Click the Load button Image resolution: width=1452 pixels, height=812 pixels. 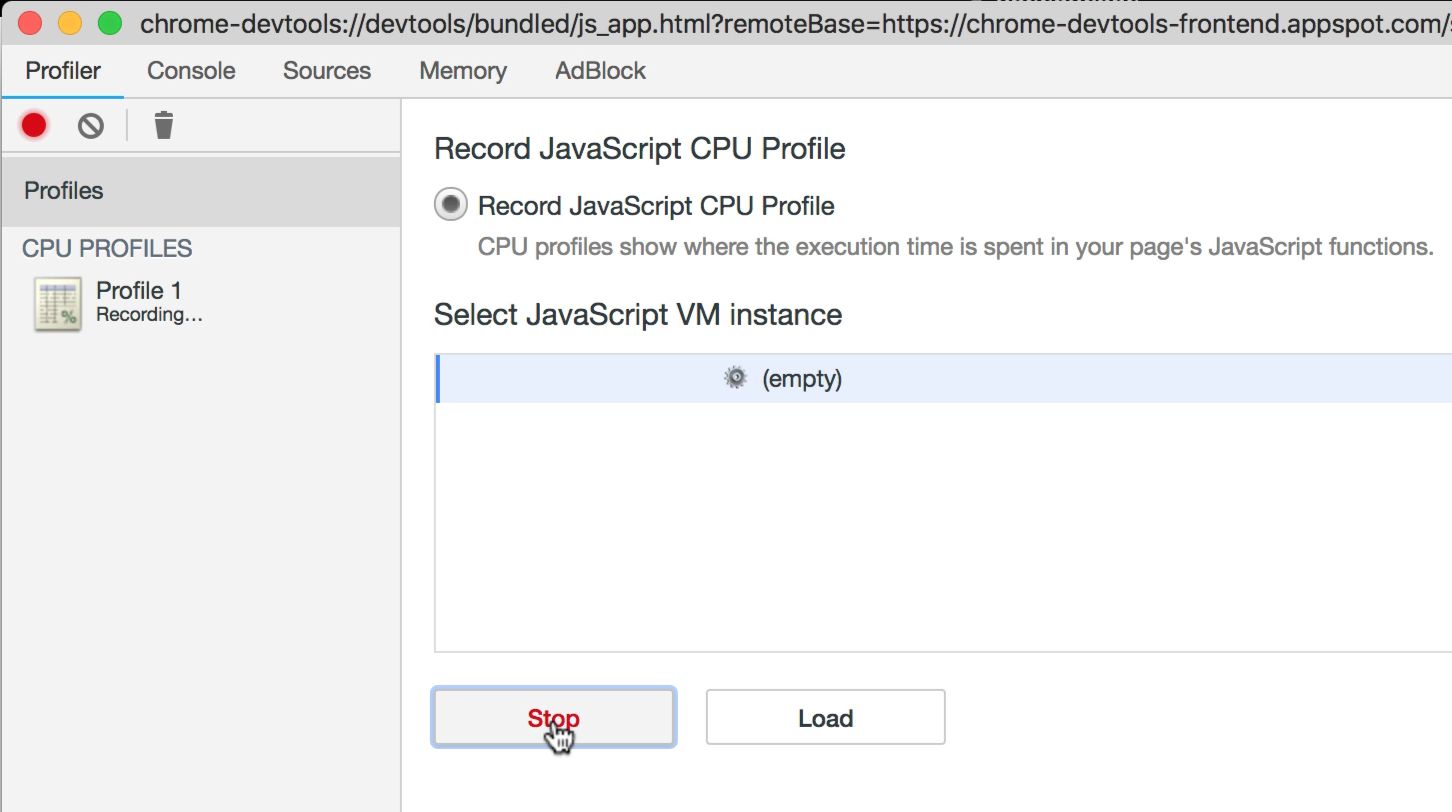(825, 717)
